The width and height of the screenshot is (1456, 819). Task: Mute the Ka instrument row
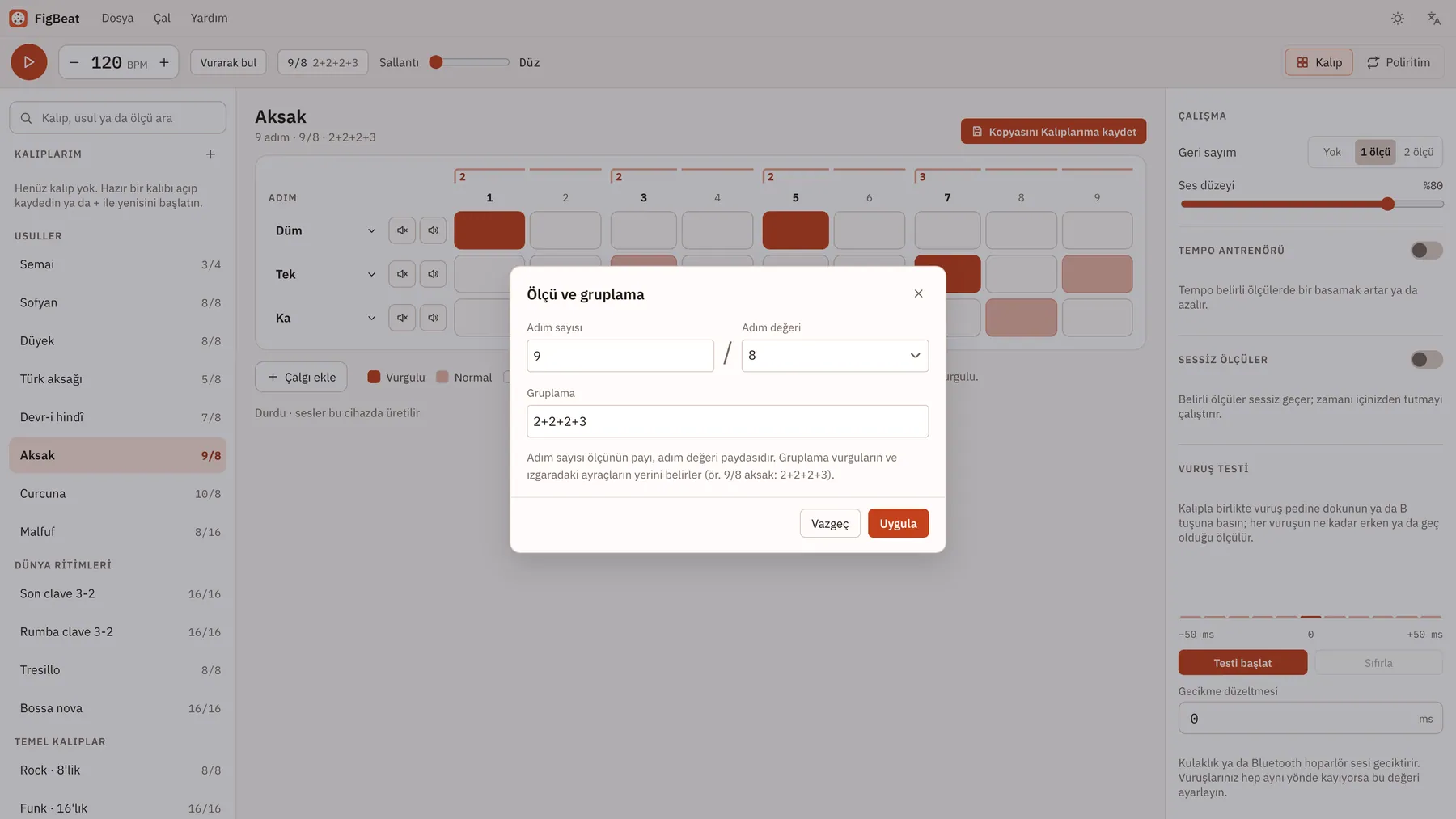402,318
